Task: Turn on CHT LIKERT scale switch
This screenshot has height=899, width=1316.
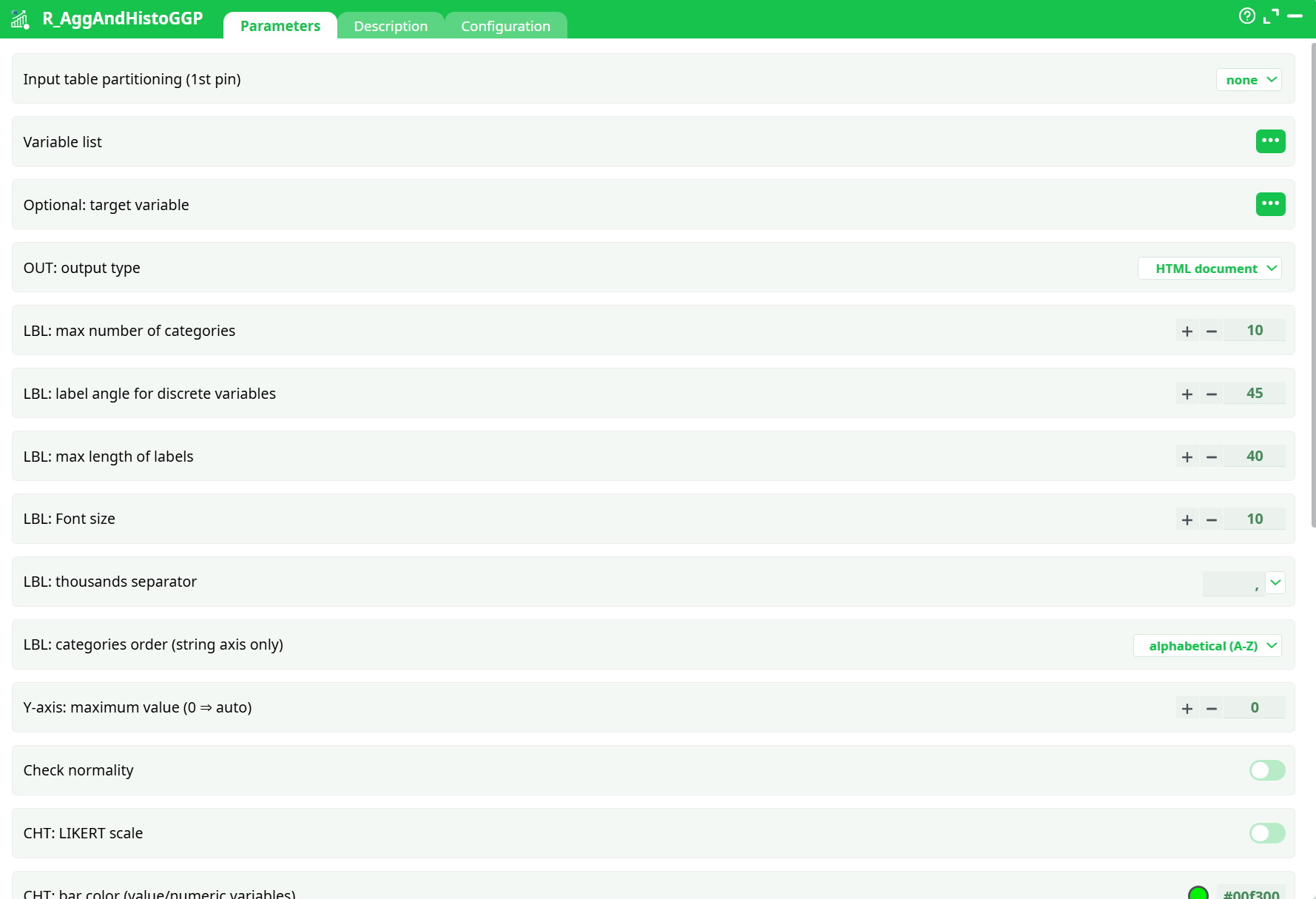Action: (1267, 833)
